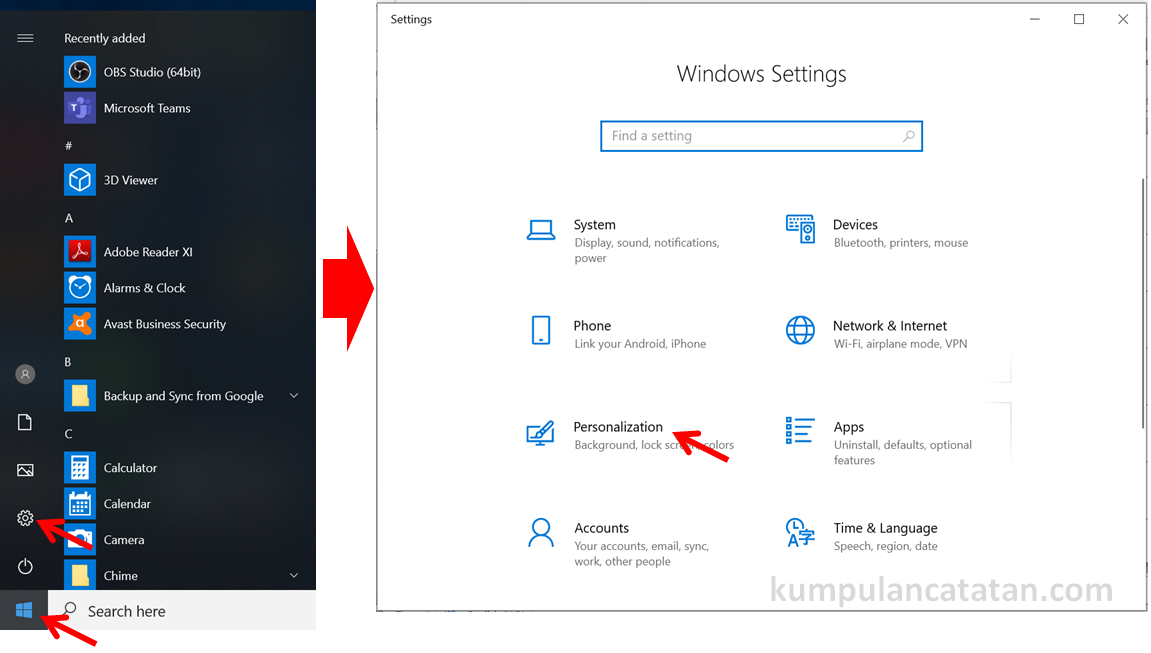The width and height of the screenshot is (1151, 653).
Task: Close the Settings window
Action: click(x=1122, y=19)
